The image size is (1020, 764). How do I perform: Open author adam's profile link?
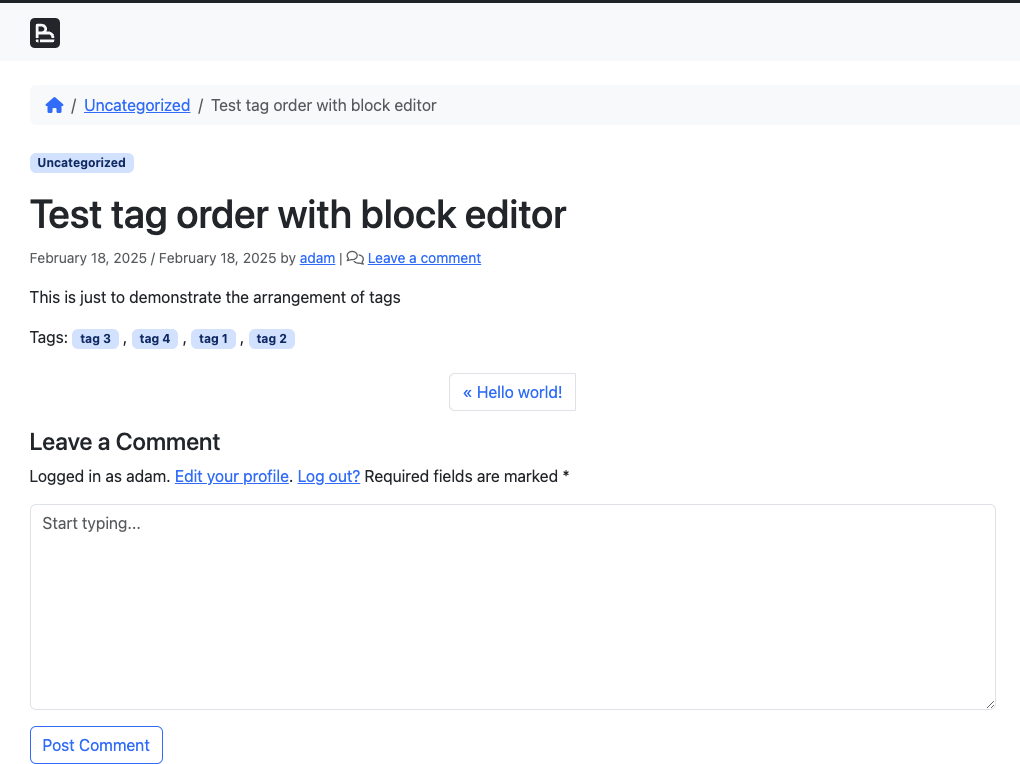click(317, 258)
